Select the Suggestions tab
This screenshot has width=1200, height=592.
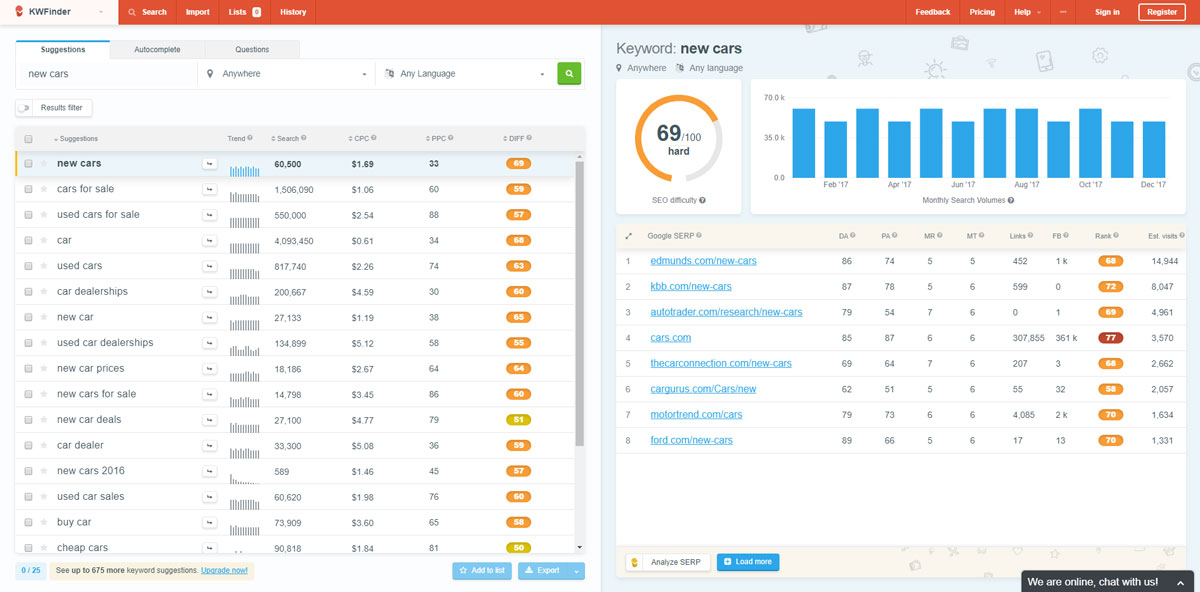click(x=63, y=49)
